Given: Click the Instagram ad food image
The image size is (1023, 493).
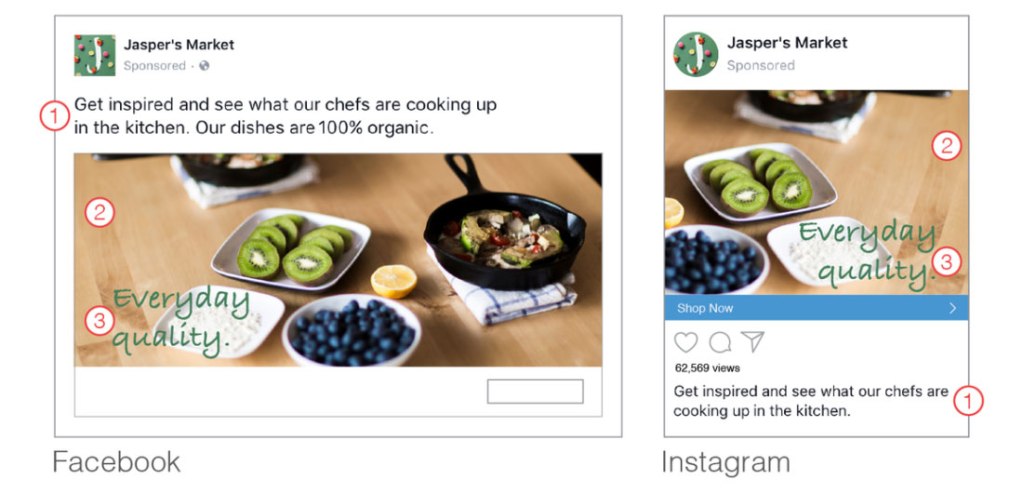Looking at the screenshot, I should coord(816,192).
